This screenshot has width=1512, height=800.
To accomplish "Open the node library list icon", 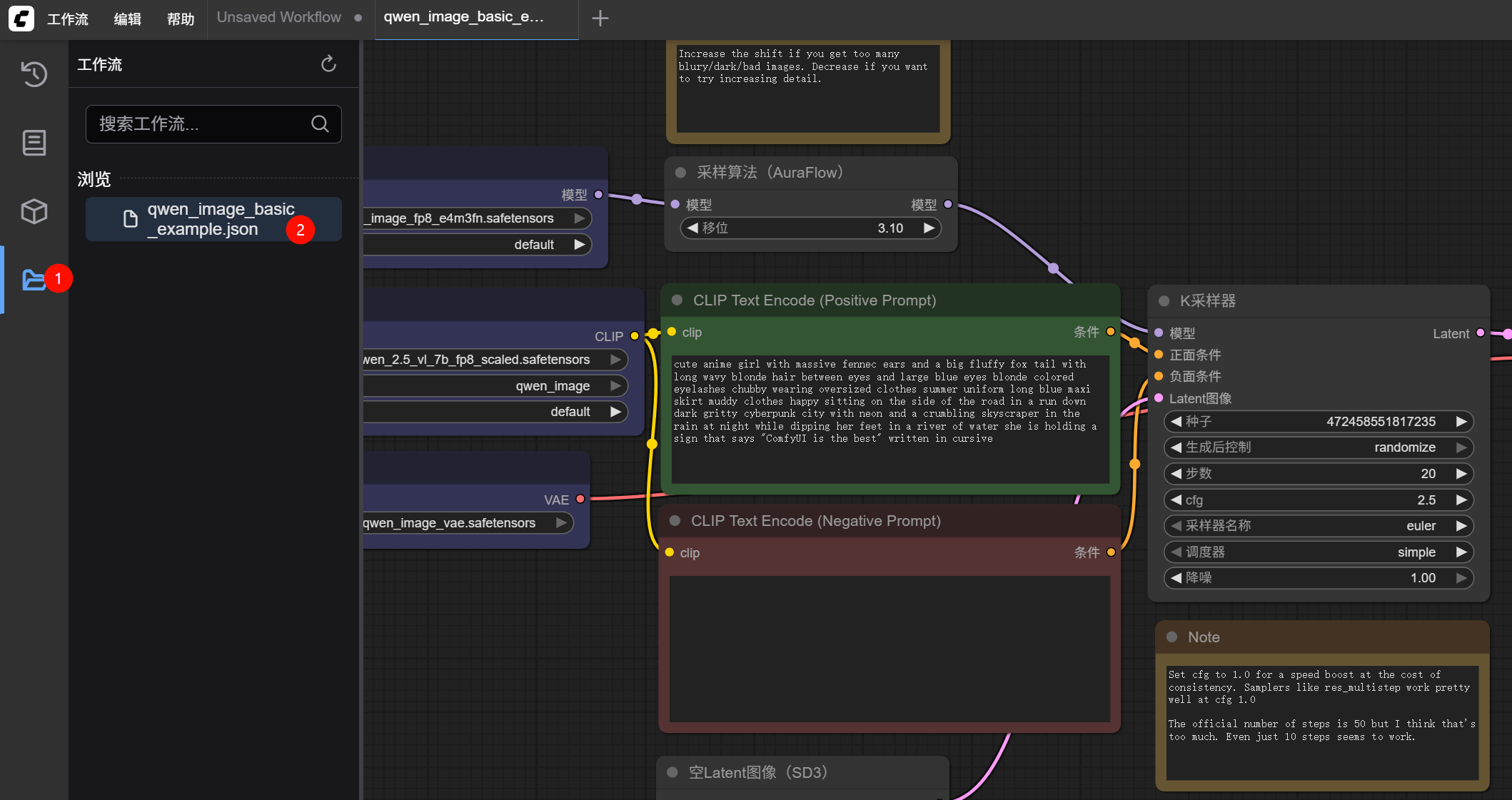I will point(34,143).
